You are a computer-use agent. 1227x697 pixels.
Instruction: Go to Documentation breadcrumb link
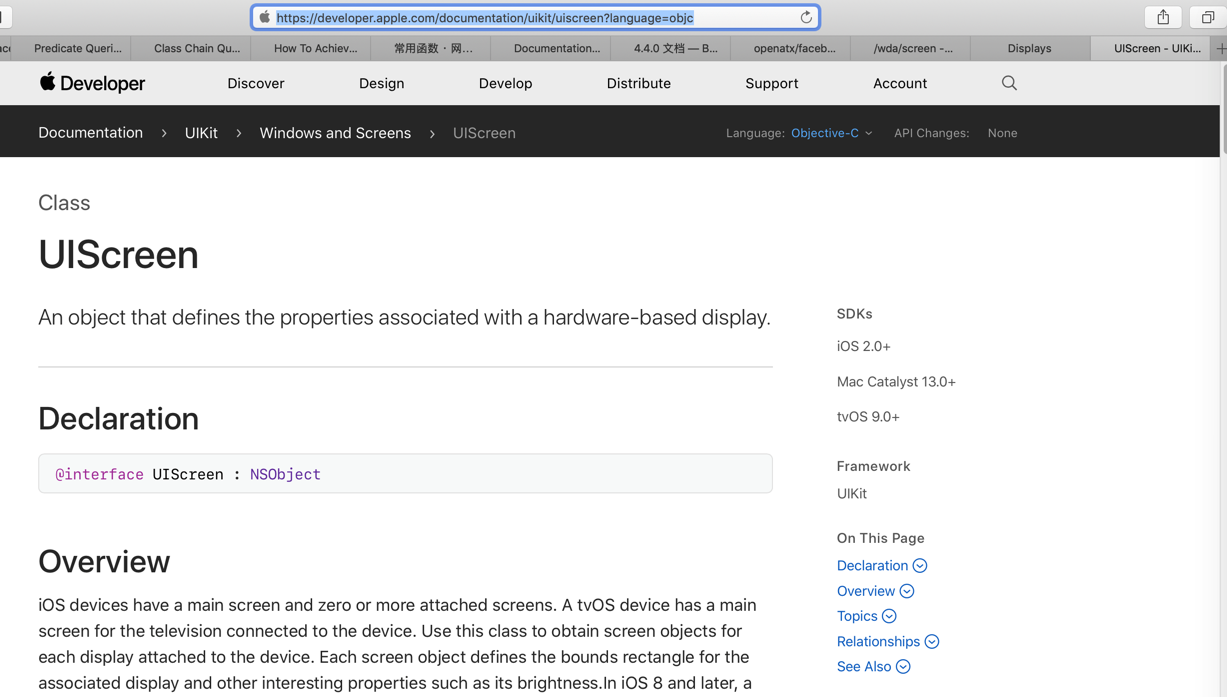91,133
